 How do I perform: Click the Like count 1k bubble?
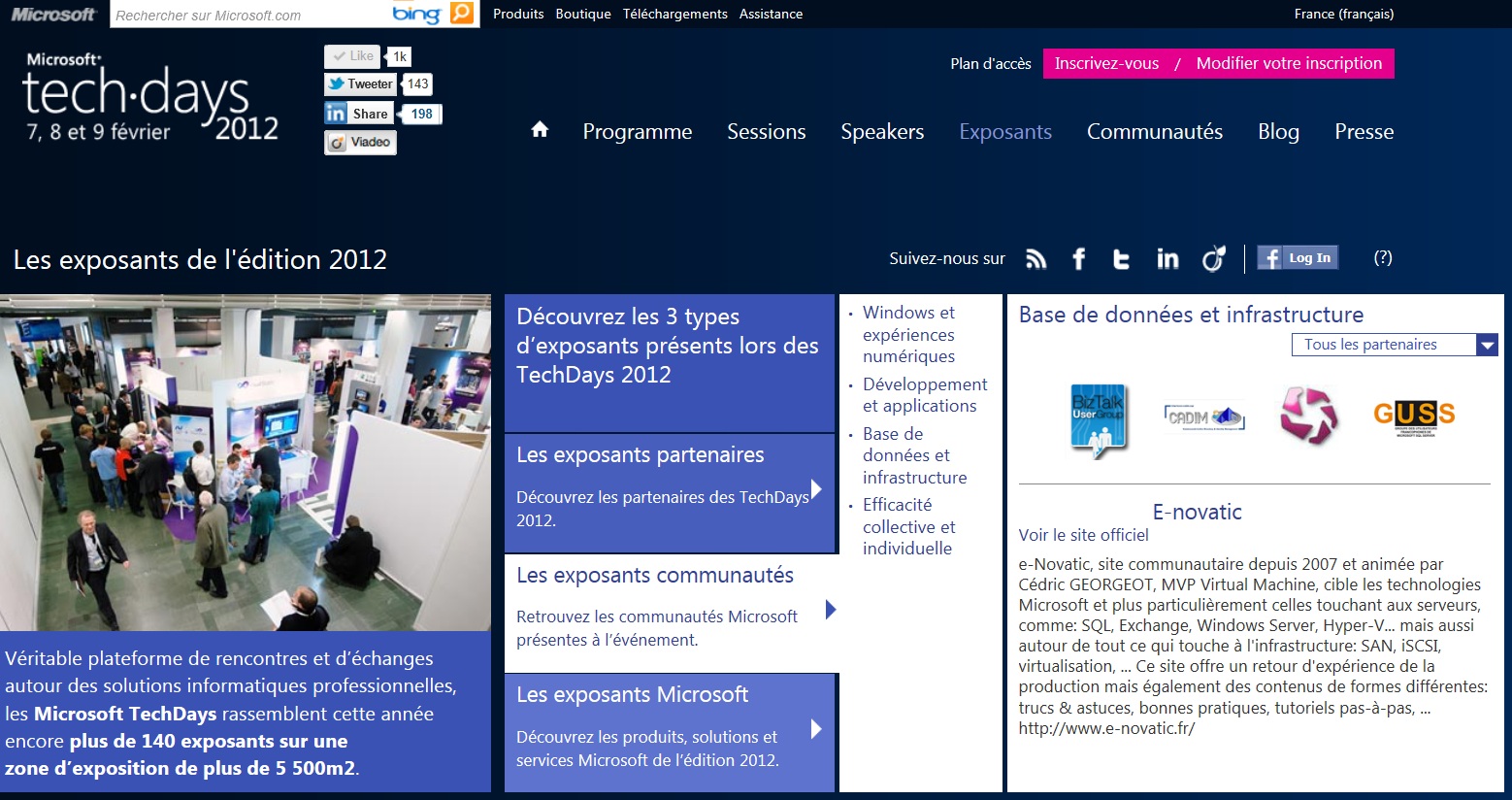pos(399,56)
